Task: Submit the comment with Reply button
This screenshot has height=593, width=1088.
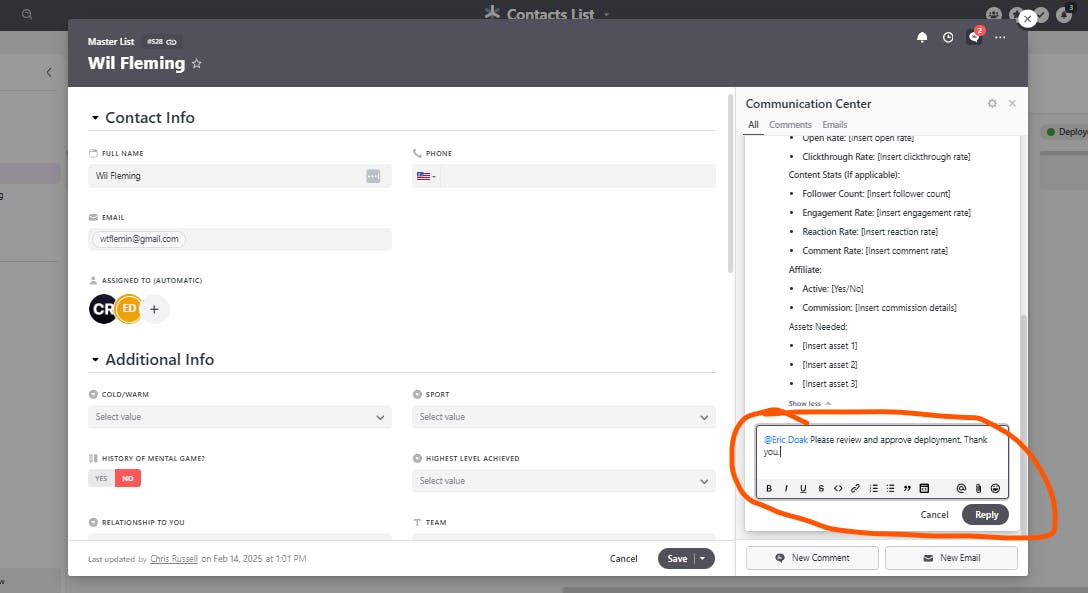Action: 985,515
